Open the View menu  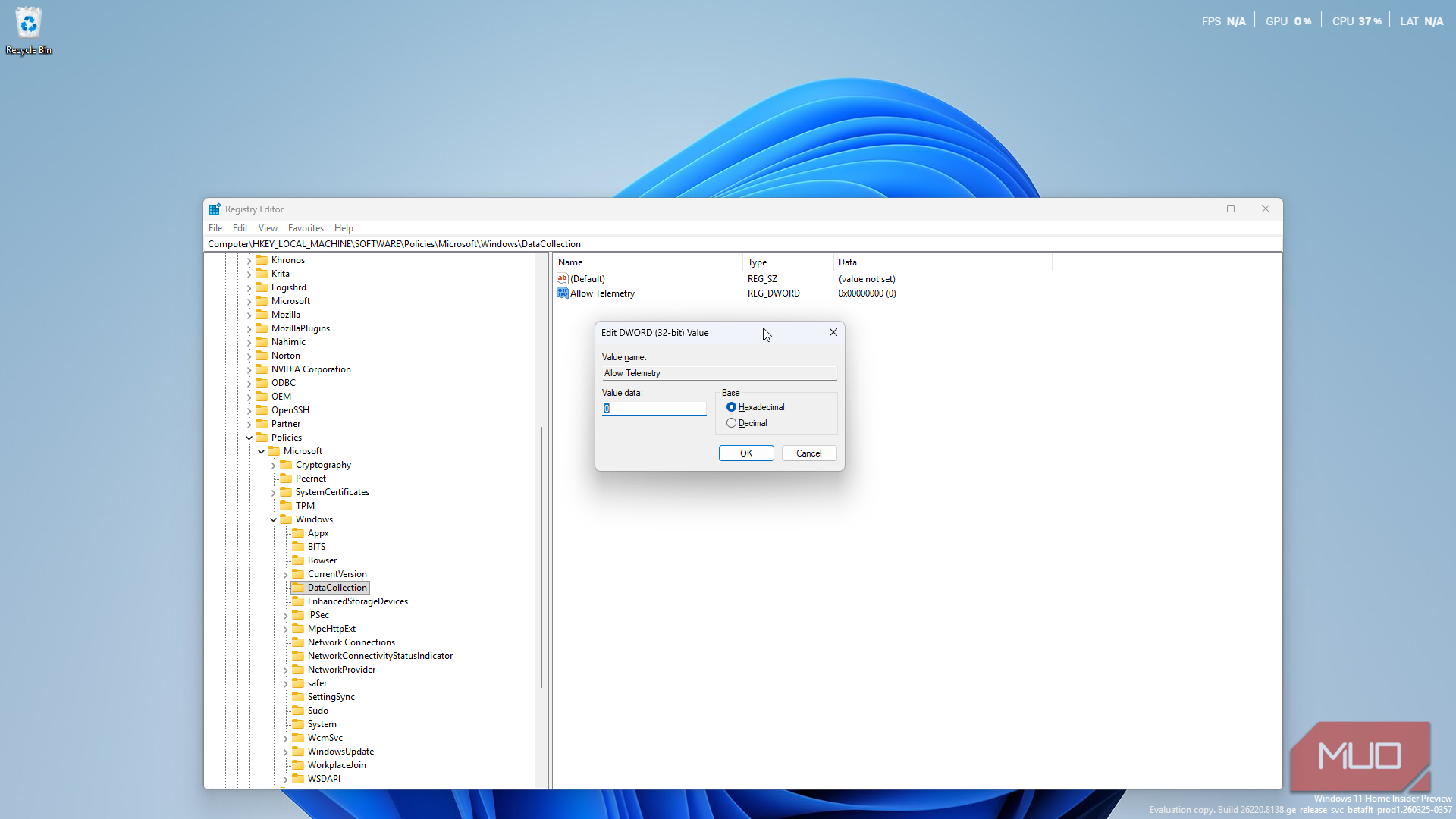pyautogui.click(x=268, y=228)
